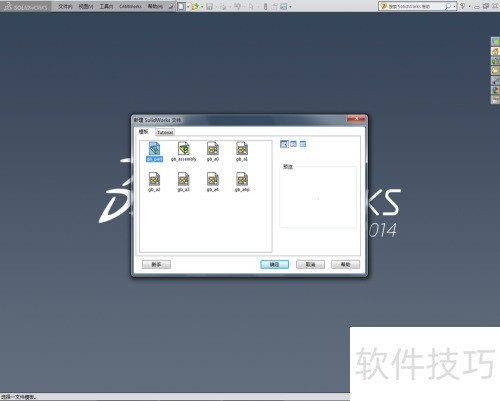
Task: Choose the gb_a4p drawing template
Action: pyautogui.click(x=242, y=182)
